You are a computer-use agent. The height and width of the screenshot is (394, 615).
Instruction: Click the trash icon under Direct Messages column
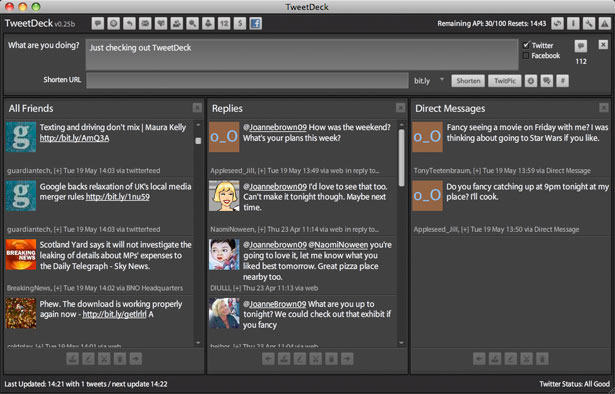[542, 358]
